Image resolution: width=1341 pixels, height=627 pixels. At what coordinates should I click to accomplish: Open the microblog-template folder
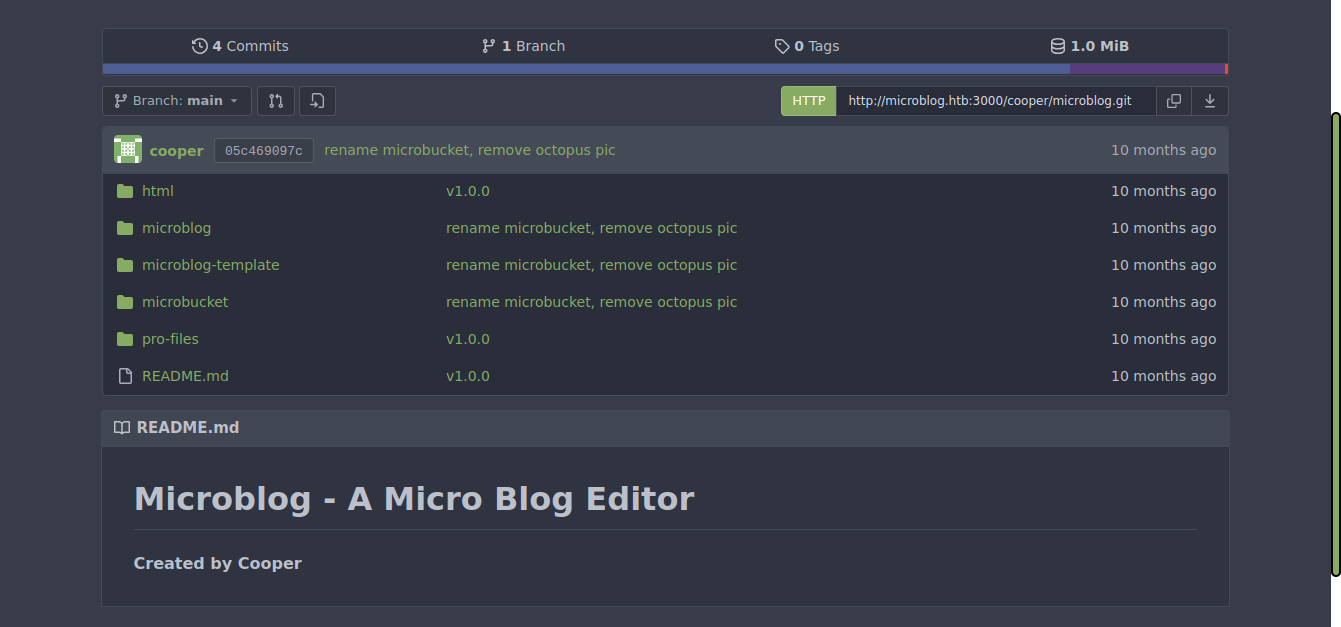click(210, 265)
